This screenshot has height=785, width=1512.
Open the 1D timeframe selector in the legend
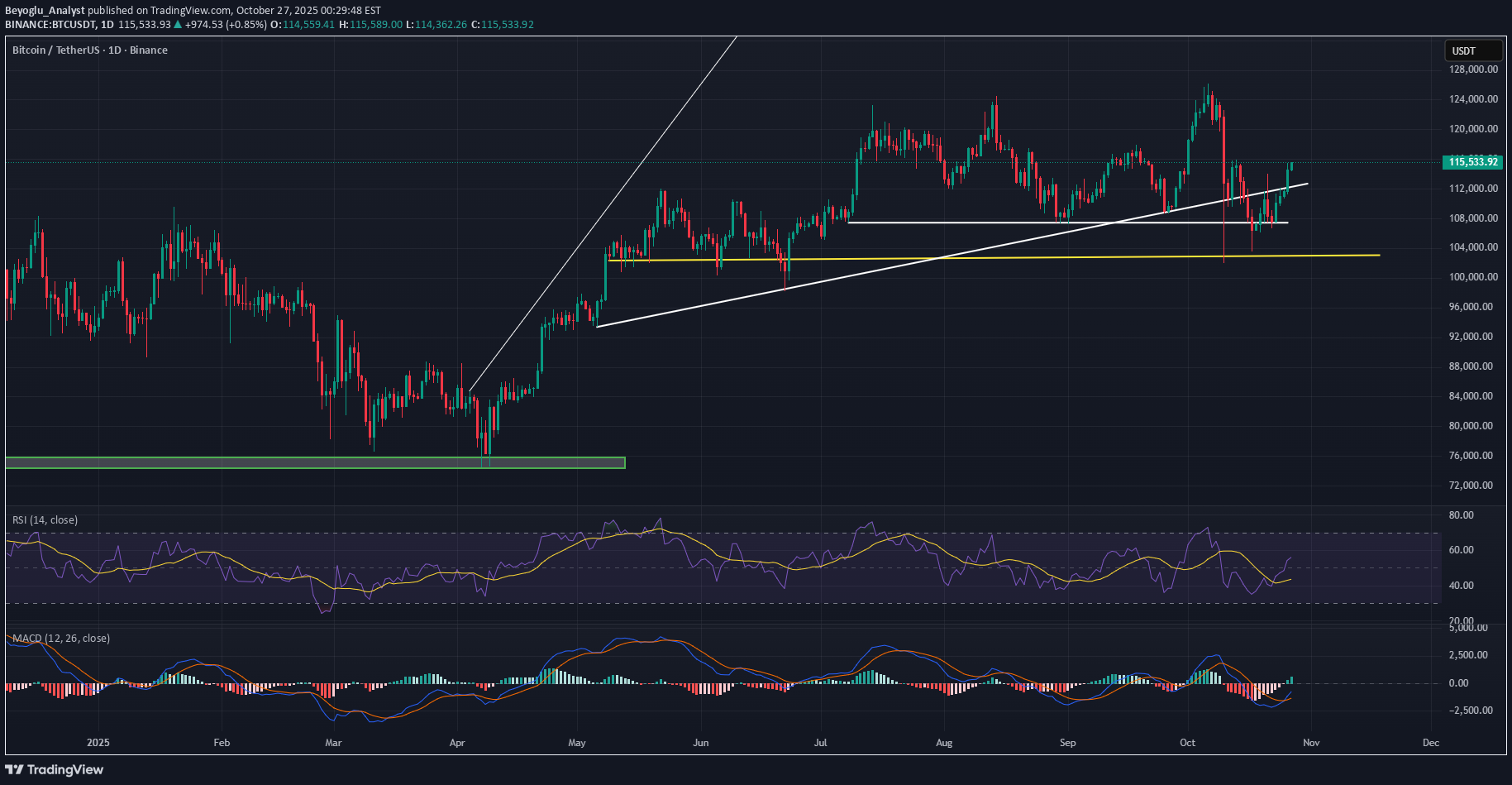tap(113, 50)
